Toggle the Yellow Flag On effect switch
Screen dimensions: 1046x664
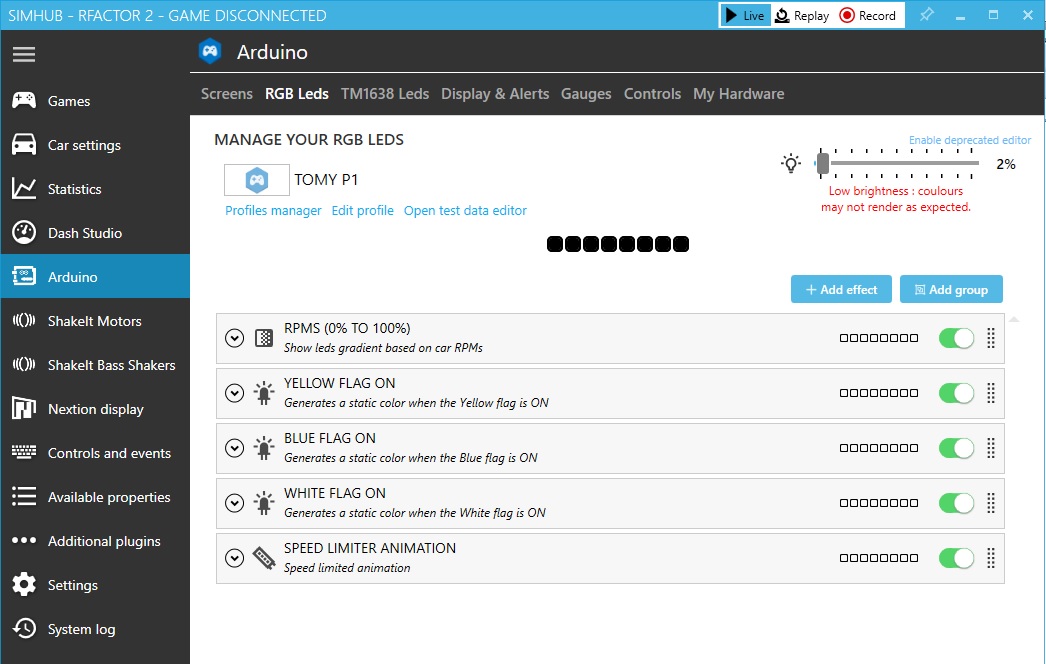[956, 393]
